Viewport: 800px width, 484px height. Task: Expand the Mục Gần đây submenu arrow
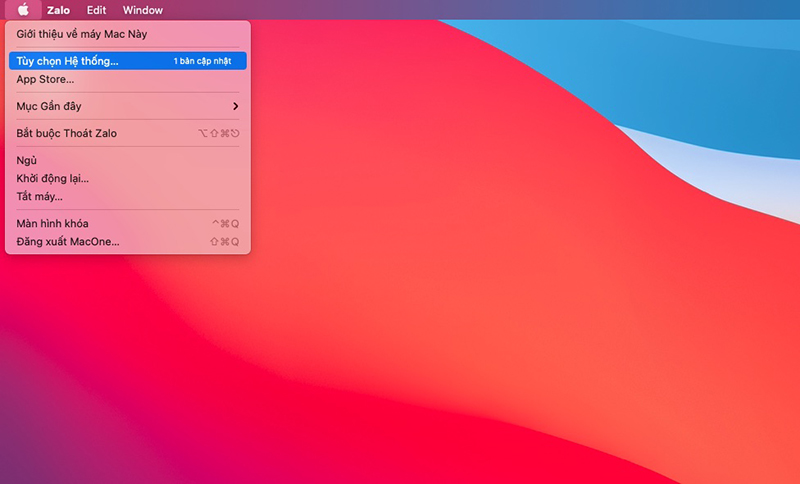pyautogui.click(x=235, y=106)
